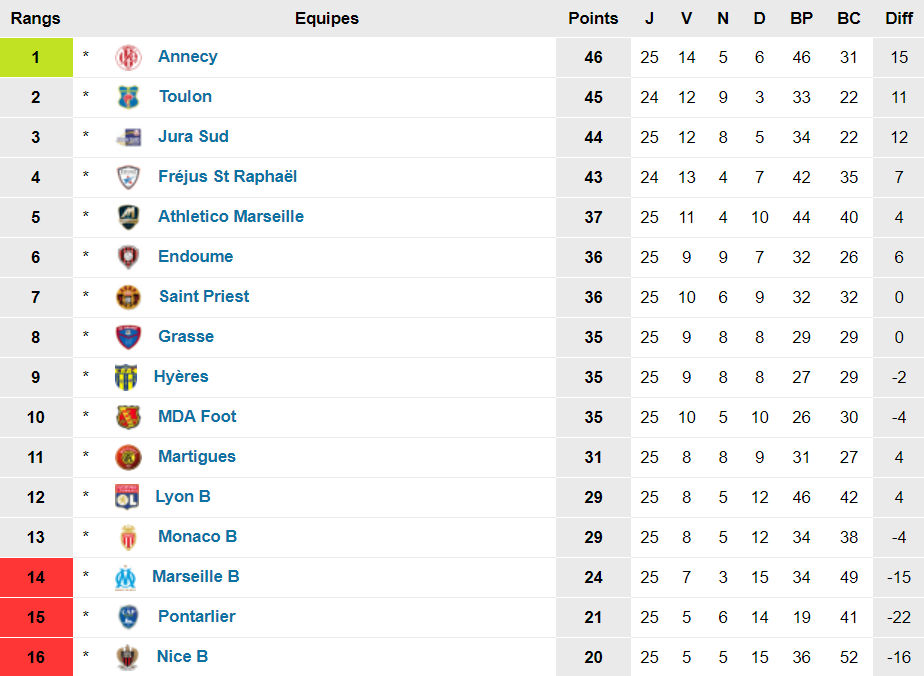Image resolution: width=924 pixels, height=676 pixels.
Task: Click the Hyères yellow-blue striped logo
Action: [126, 377]
